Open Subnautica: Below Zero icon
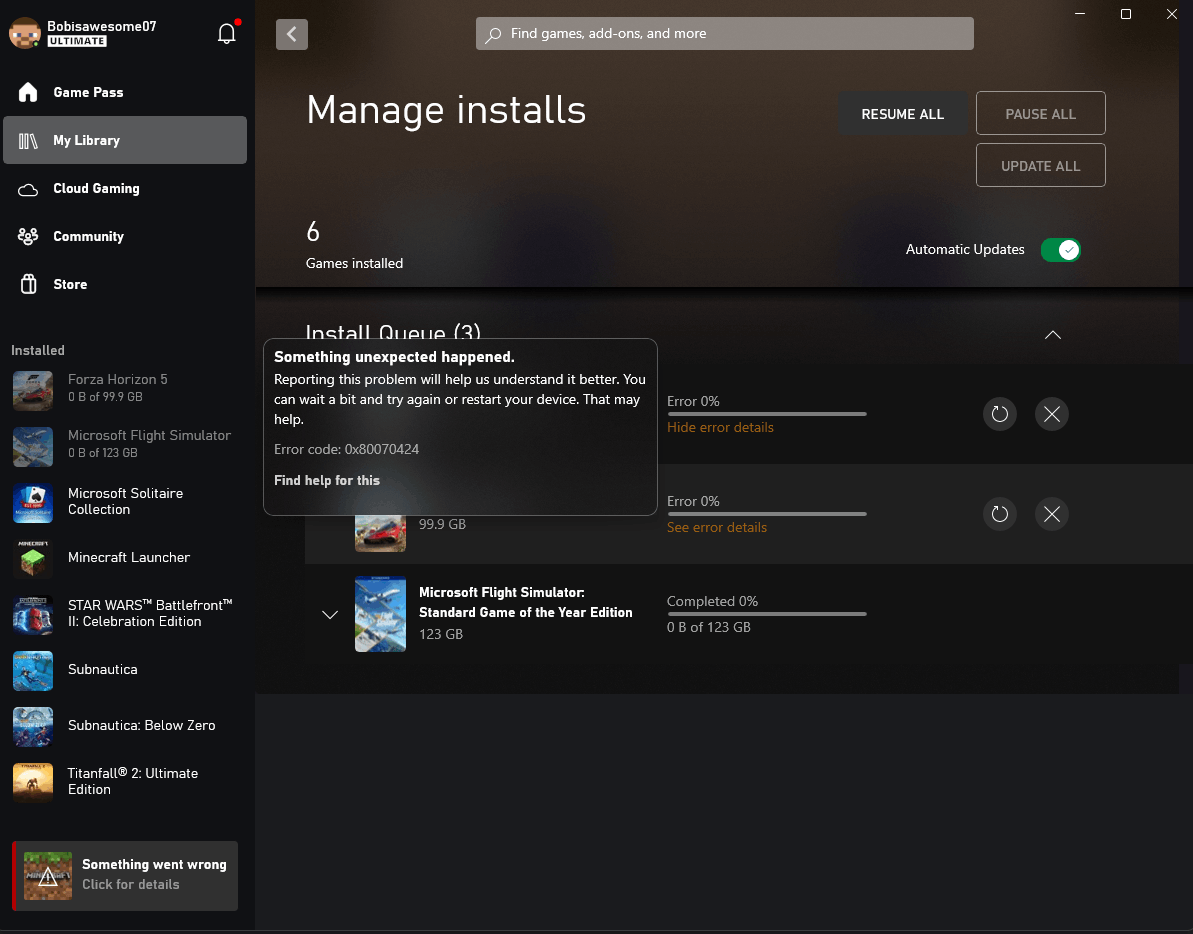1193x934 pixels. click(x=33, y=727)
